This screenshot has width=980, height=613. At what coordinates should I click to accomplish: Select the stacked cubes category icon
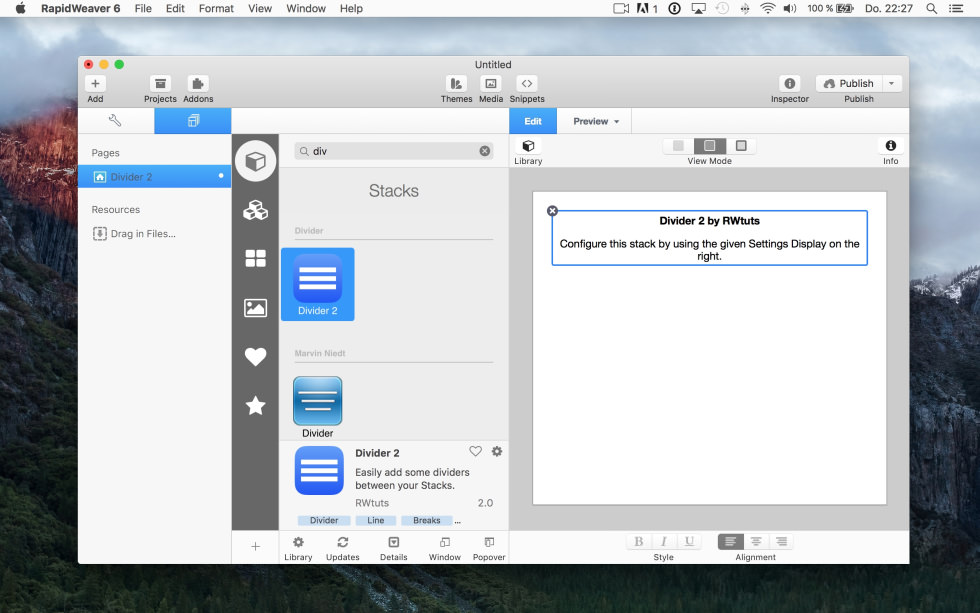(256, 210)
